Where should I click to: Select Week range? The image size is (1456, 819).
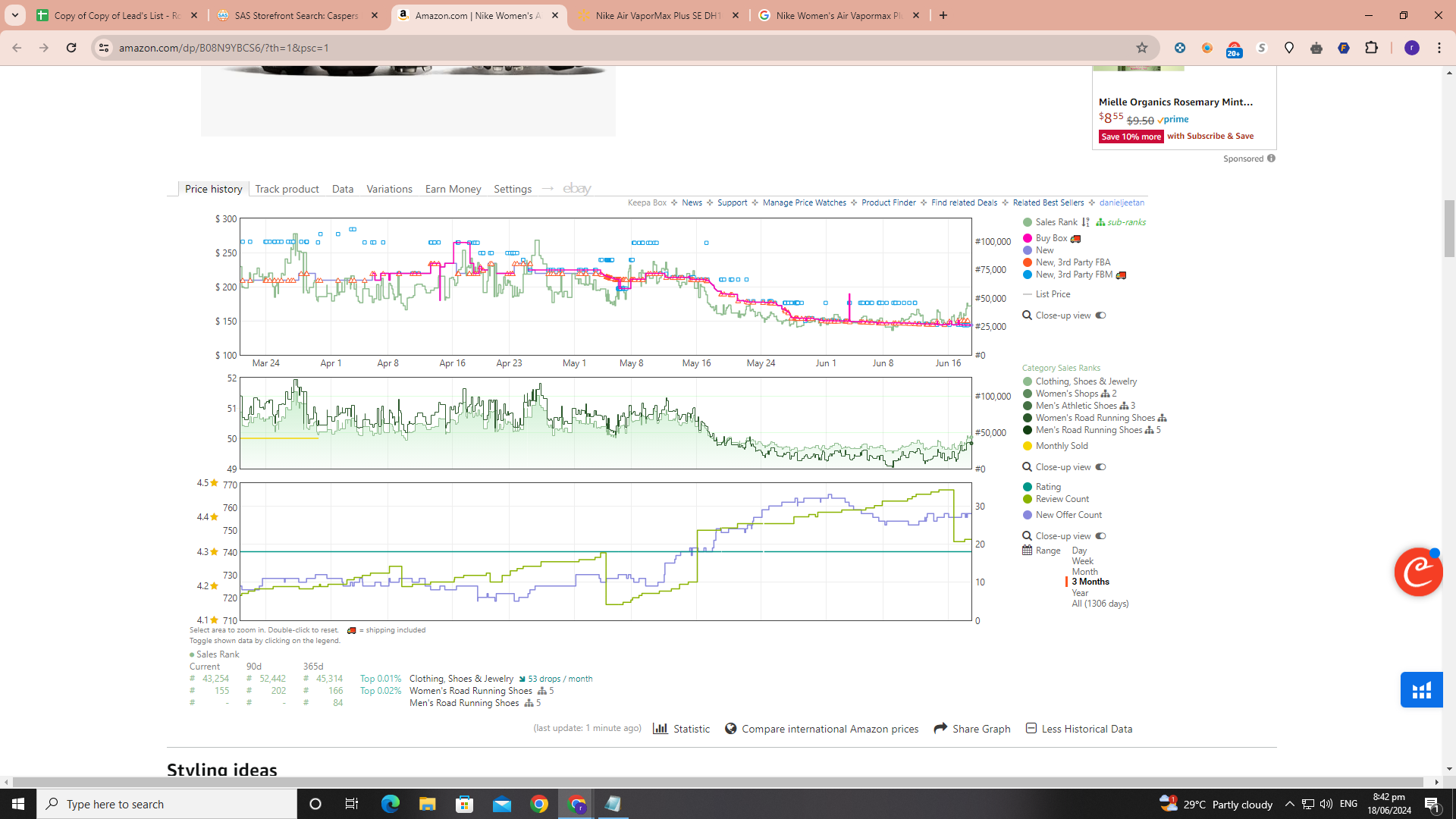1083,561
